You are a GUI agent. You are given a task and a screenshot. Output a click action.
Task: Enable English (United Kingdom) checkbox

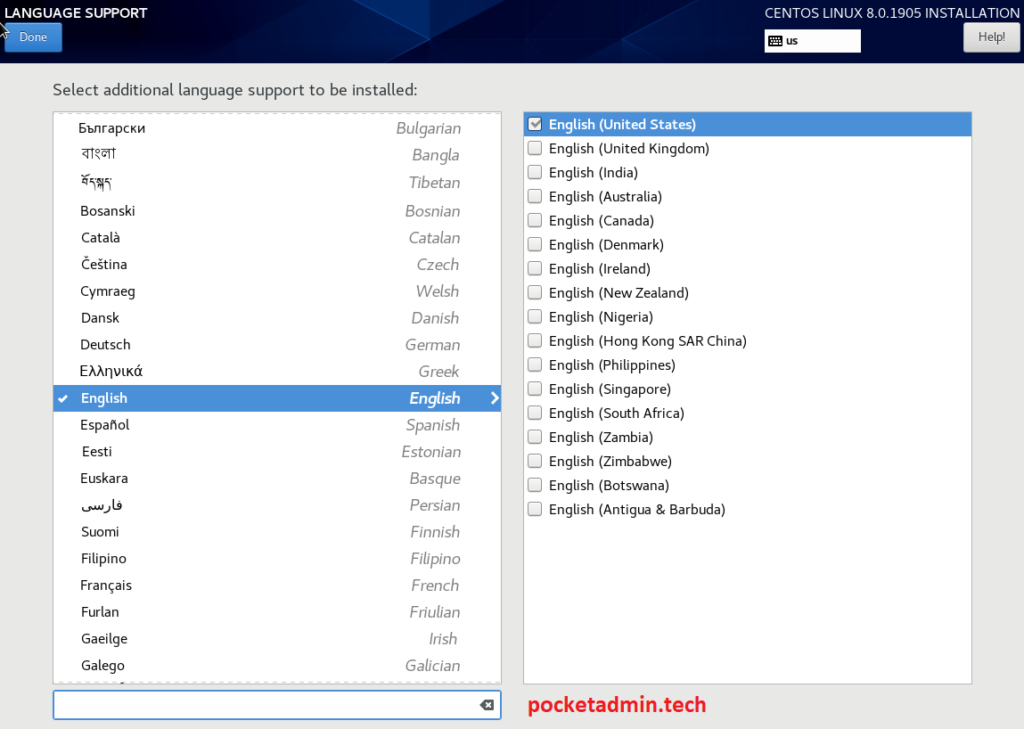(x=535, y=148)
